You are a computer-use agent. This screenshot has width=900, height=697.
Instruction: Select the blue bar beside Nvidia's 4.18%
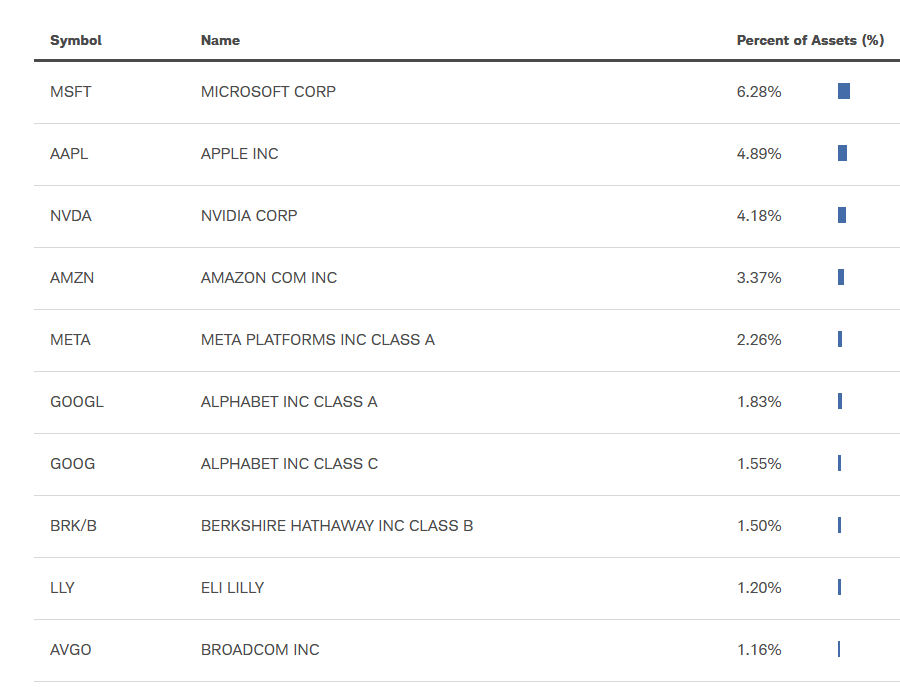(x=842, y=216)
